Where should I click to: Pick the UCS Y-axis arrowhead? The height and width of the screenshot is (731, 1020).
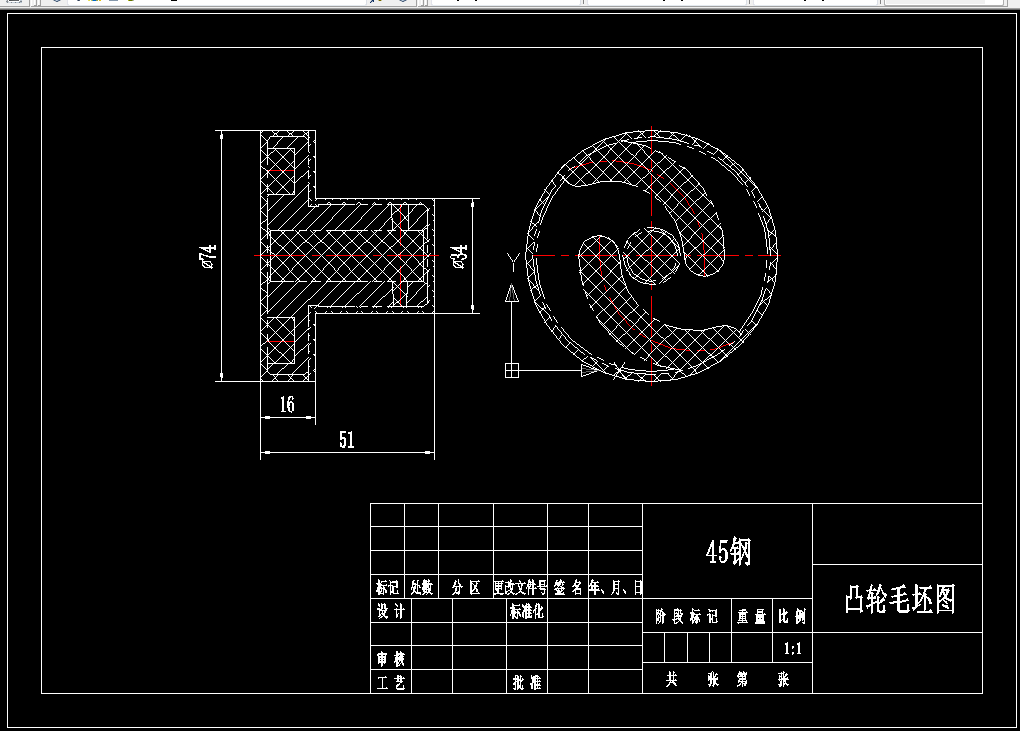512,293
